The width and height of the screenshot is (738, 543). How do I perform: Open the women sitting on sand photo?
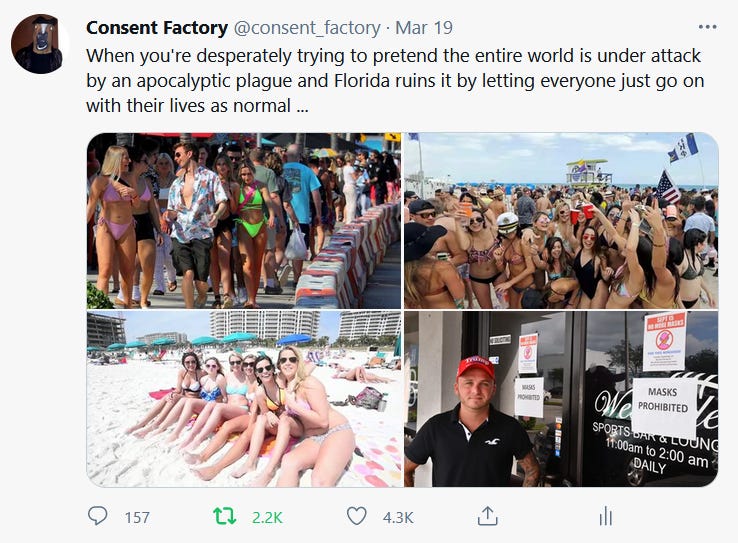(244, 399)
